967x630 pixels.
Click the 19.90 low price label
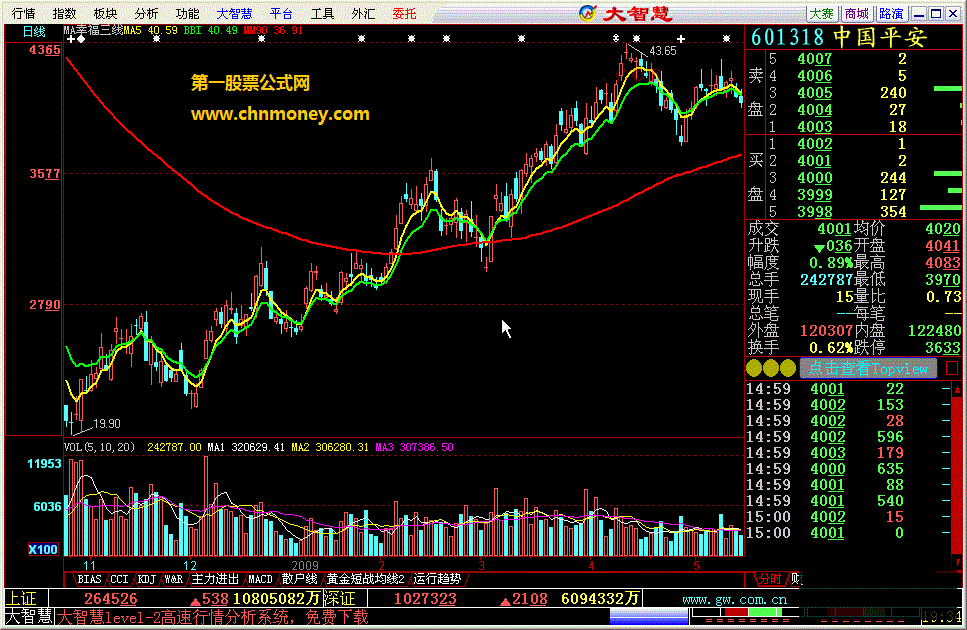coord(107,424)
